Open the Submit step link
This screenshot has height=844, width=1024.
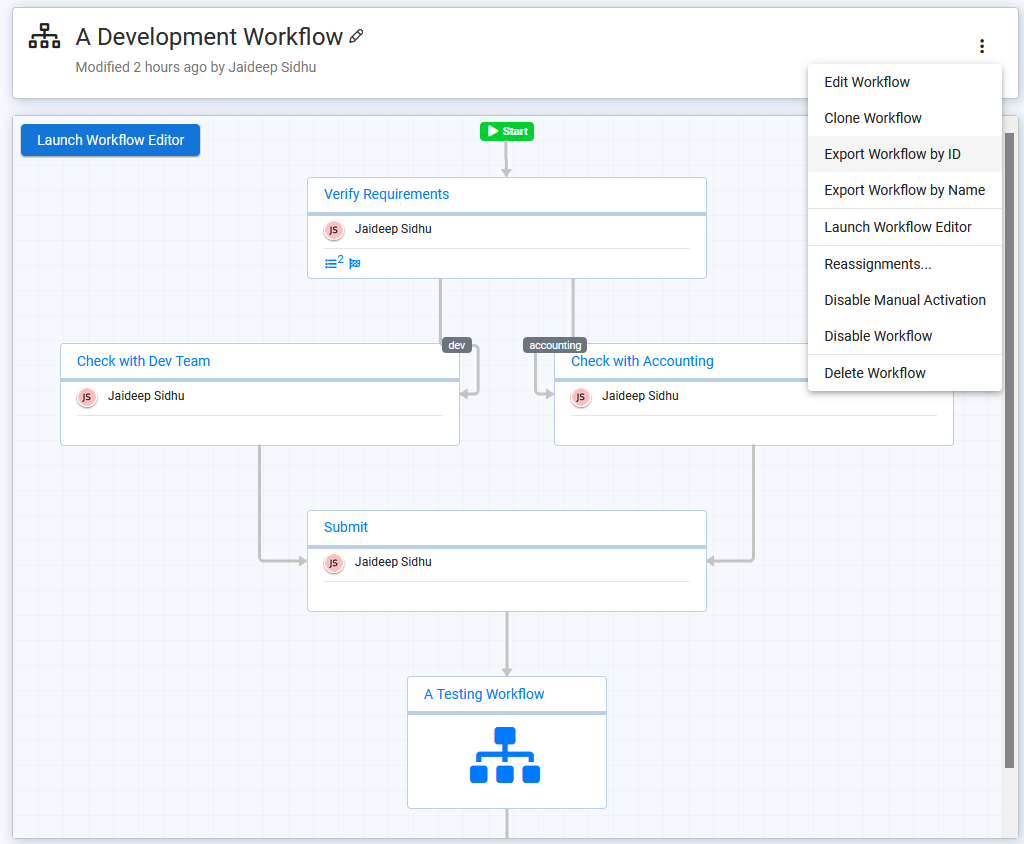[345, 527]
